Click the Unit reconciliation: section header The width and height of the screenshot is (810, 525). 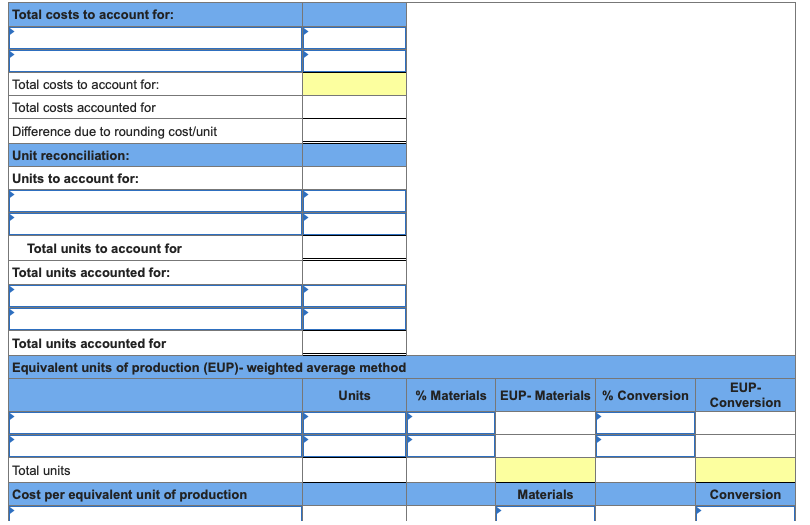tap(71, 156)
